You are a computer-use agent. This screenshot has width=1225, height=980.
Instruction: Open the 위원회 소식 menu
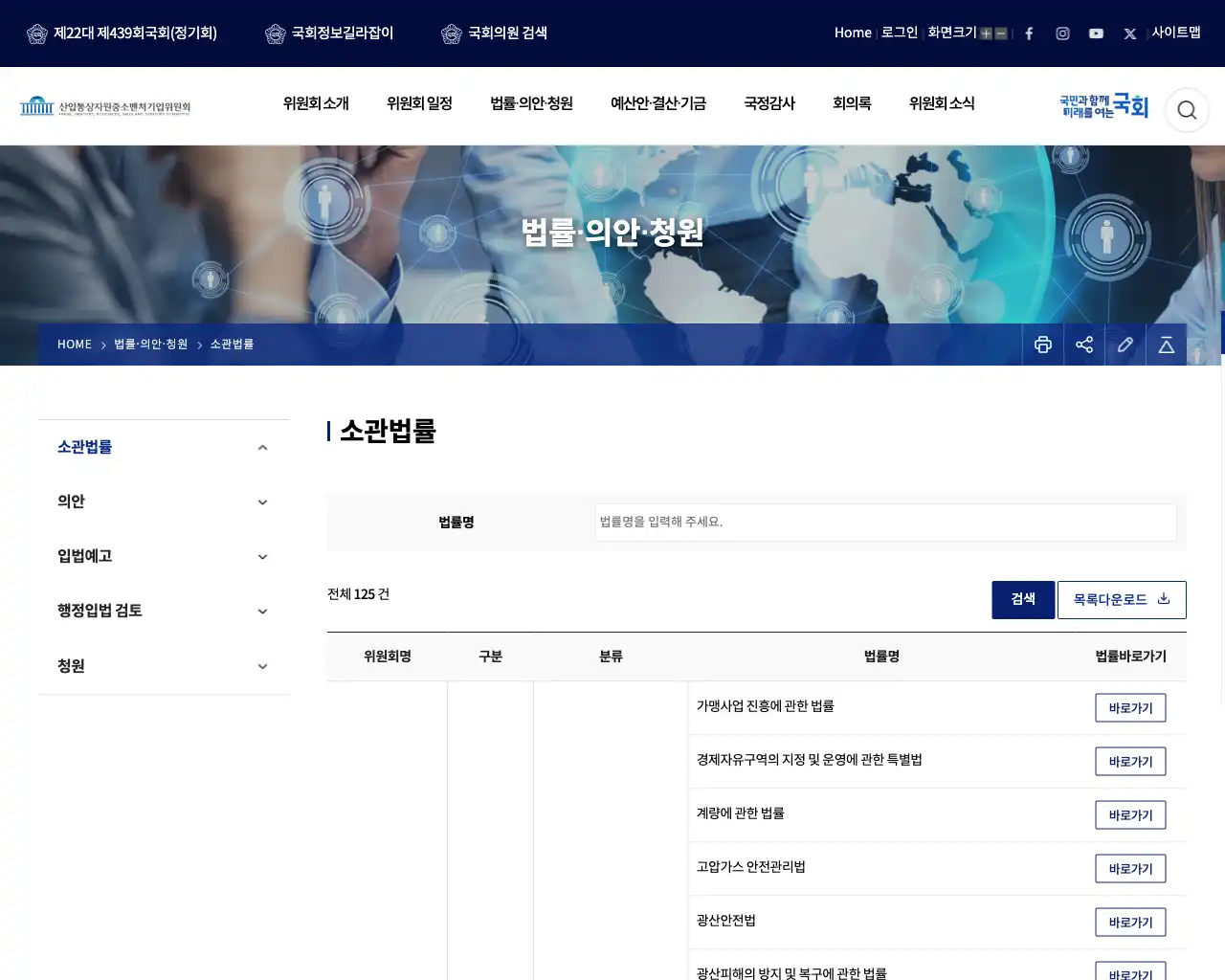[x=942, y=103]
